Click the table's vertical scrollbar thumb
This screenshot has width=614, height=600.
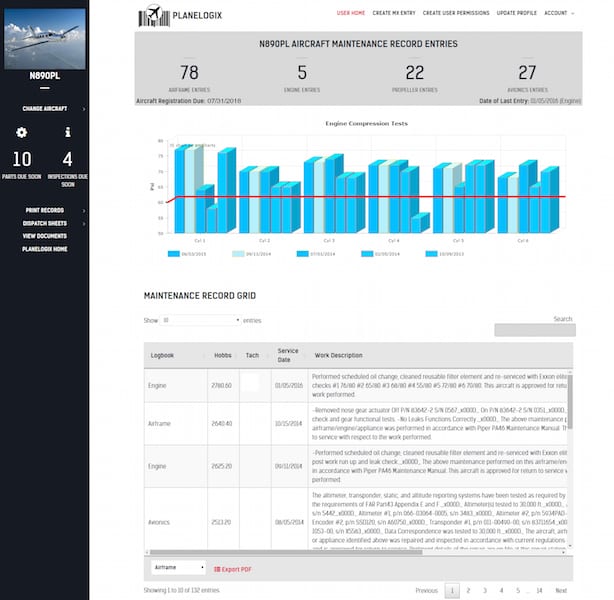click(570, 402)
